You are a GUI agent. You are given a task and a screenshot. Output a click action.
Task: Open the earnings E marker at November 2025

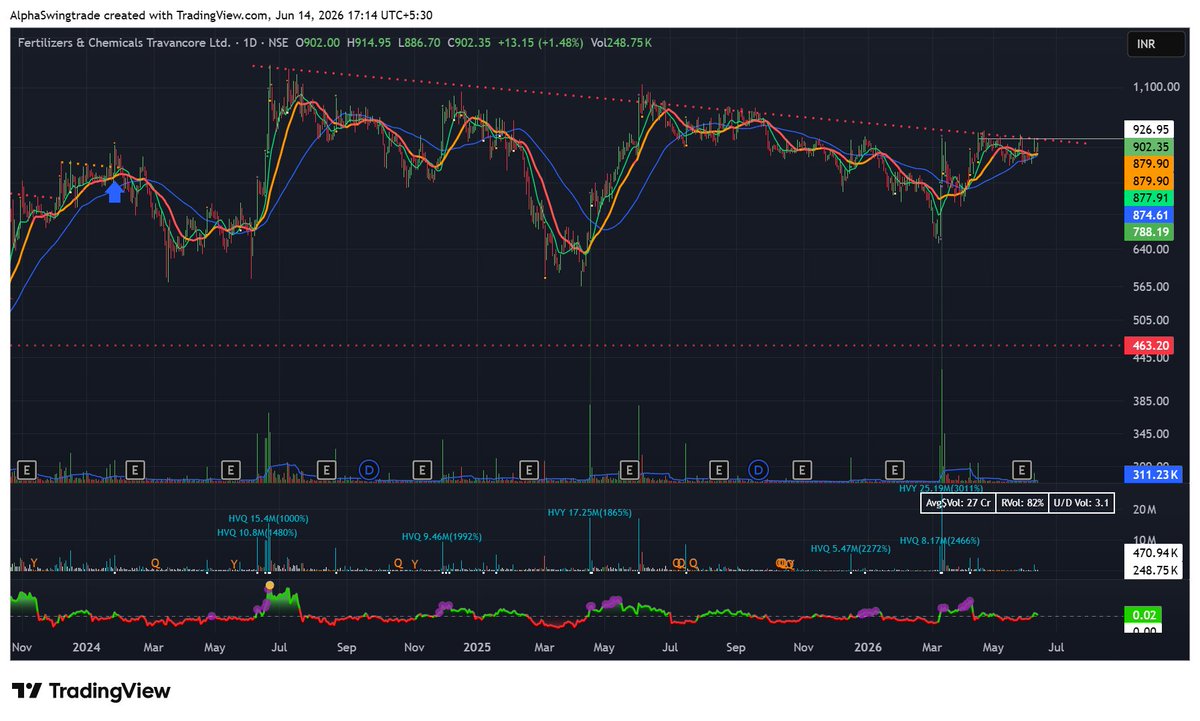coord(800,468)
